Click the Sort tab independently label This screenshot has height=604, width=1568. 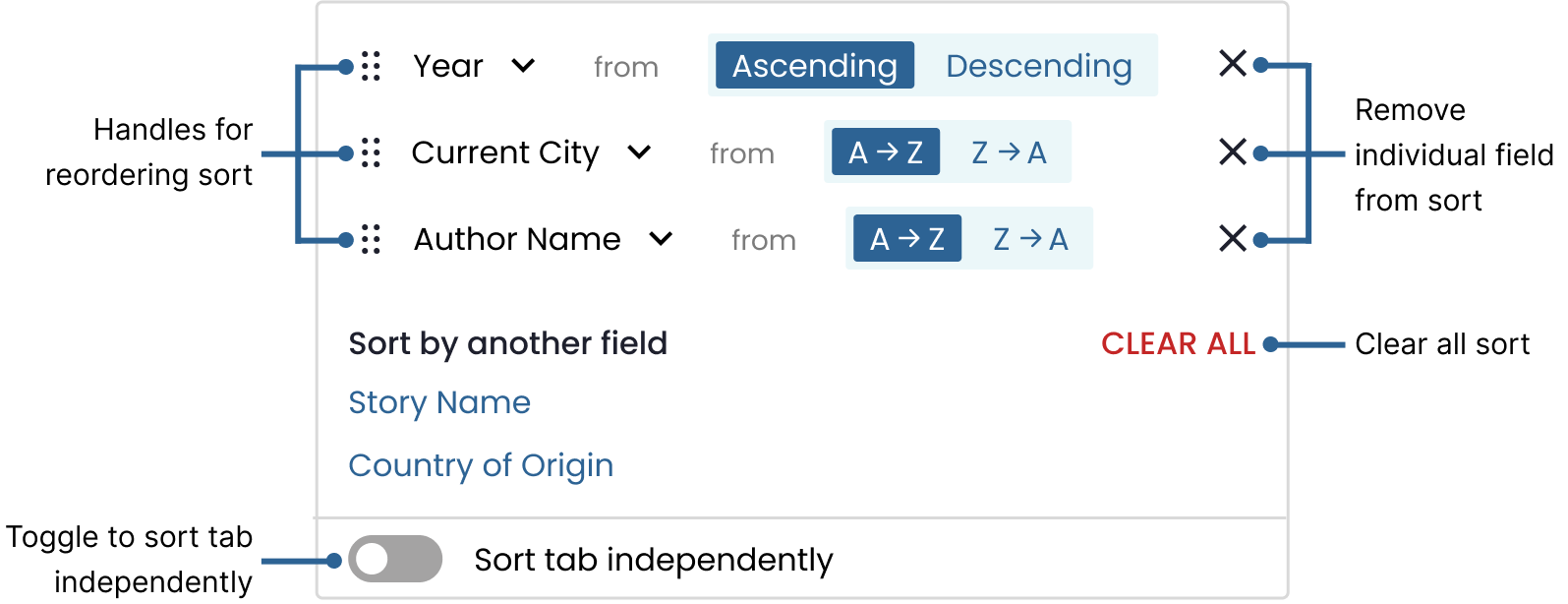click(x=654, y=560)
